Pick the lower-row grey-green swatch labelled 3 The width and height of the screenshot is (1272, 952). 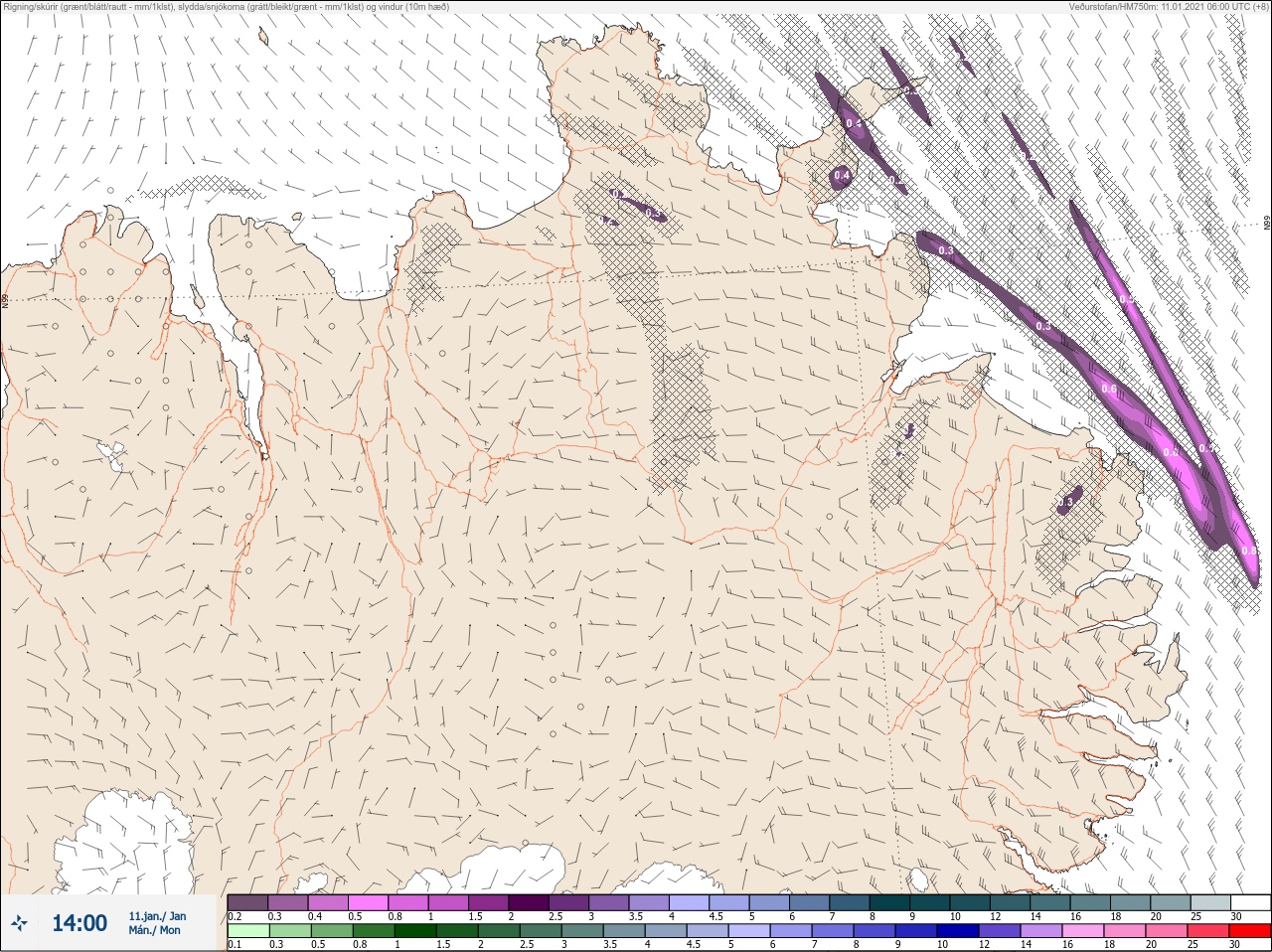pos(582,931)
